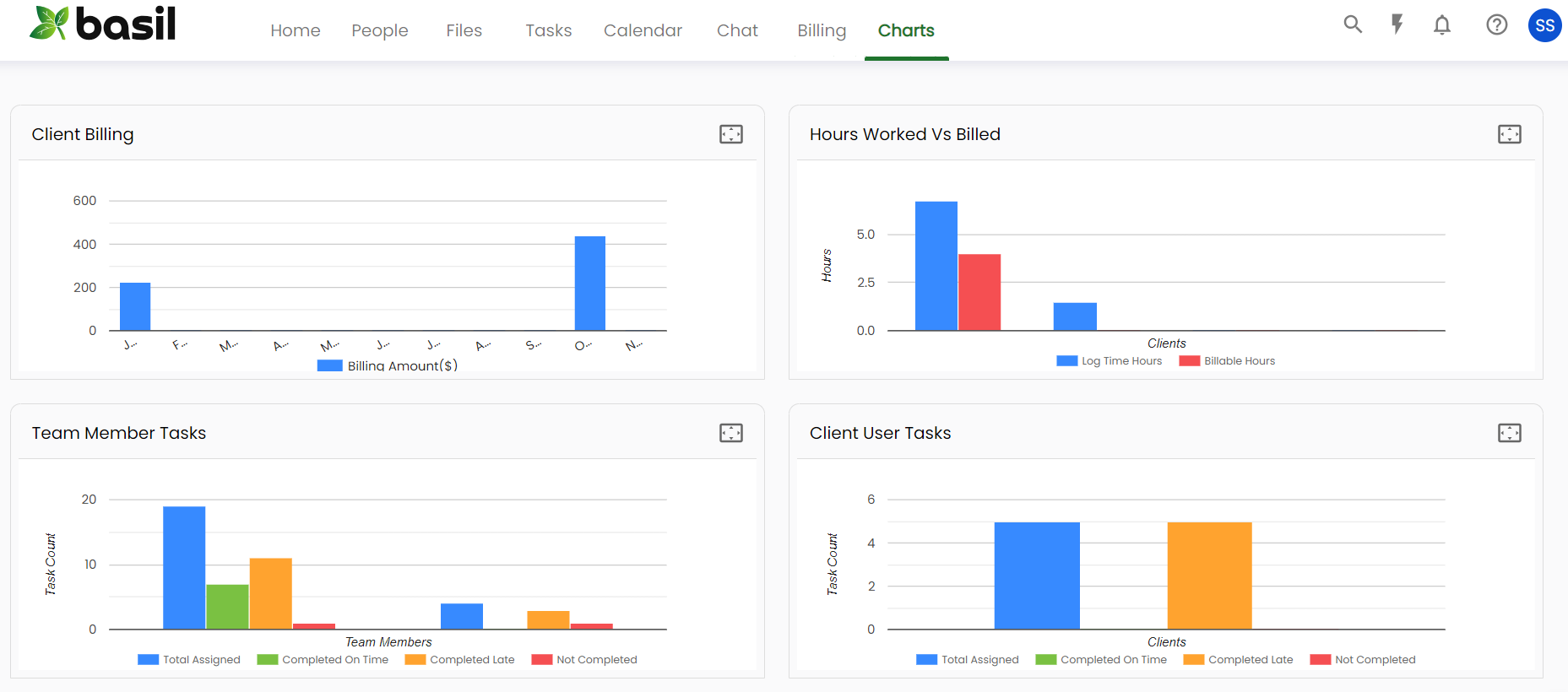Toggle Billable Hours legend series
The height and width of the screenshot is (692, 1568).
[1227, 361]
